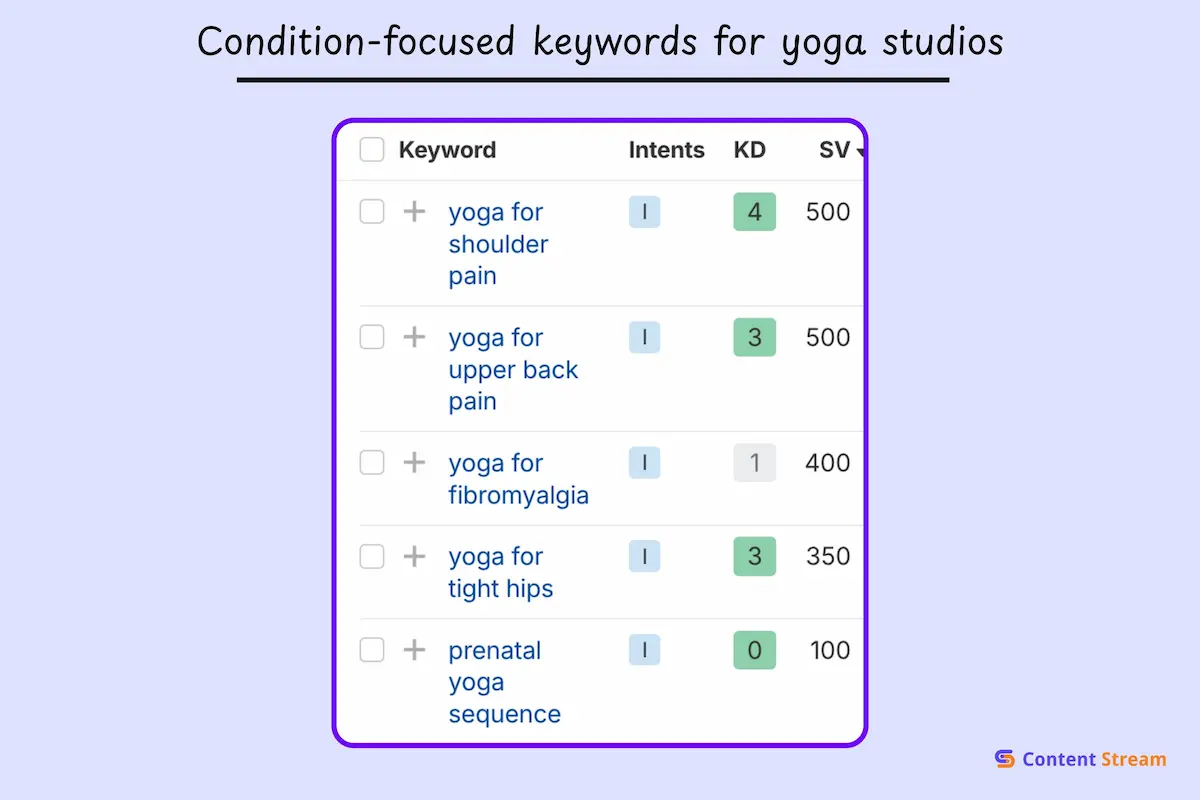1200x800 pixels.
Task: Click plus icon beside yoga for fibromyalgia
Action: coord(414,463)
